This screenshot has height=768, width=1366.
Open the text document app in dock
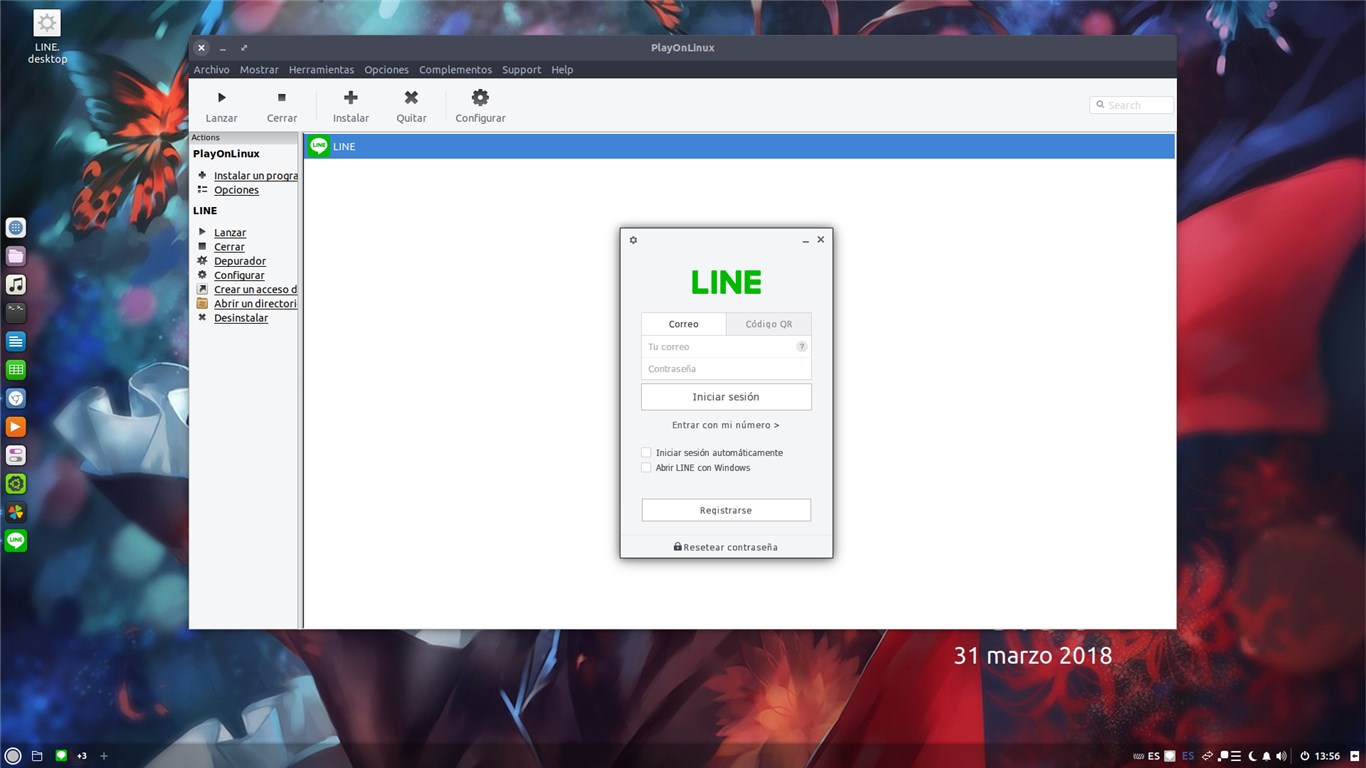[x=16, y=341]
